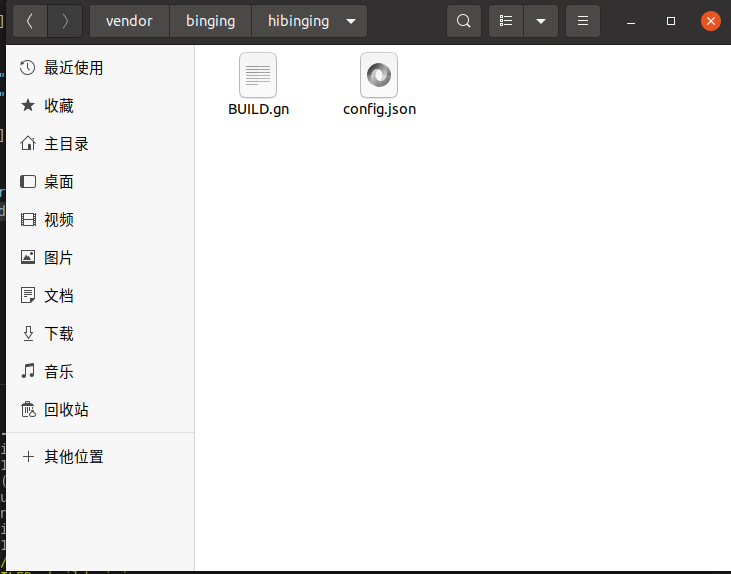
Task: Navigate to vendor path segment
Action: pos(129,21)
